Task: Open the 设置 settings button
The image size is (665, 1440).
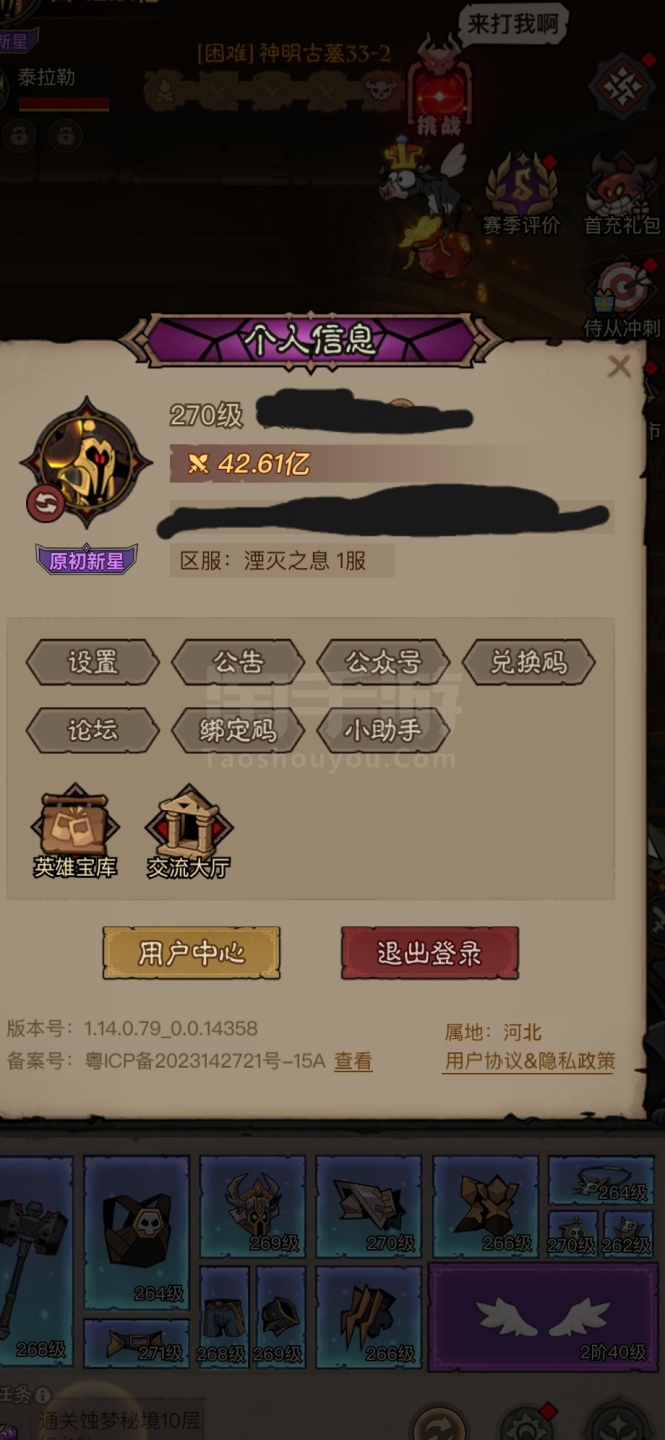Action: (x=92, y=662)
